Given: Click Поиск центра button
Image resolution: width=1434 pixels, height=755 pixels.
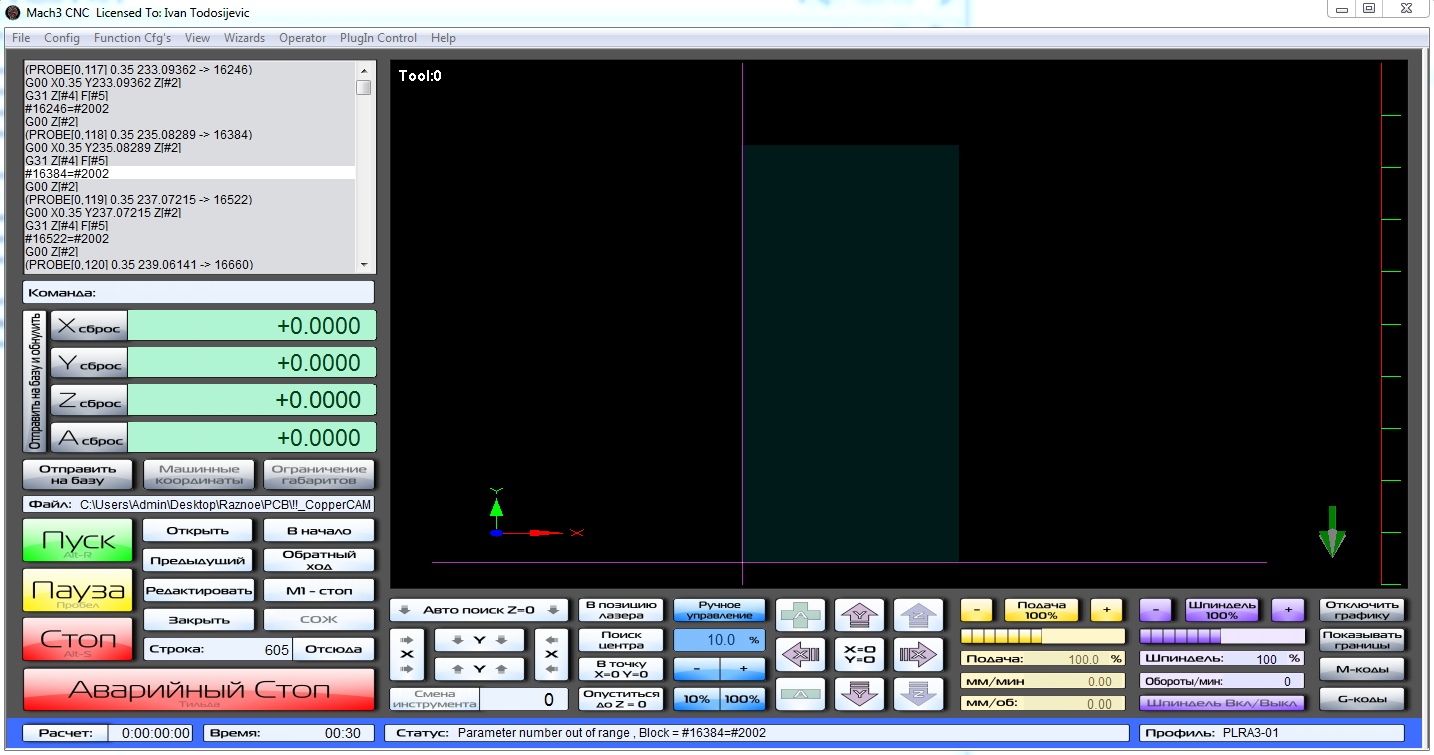Looking at the screenshot, I should click(621, 640).
